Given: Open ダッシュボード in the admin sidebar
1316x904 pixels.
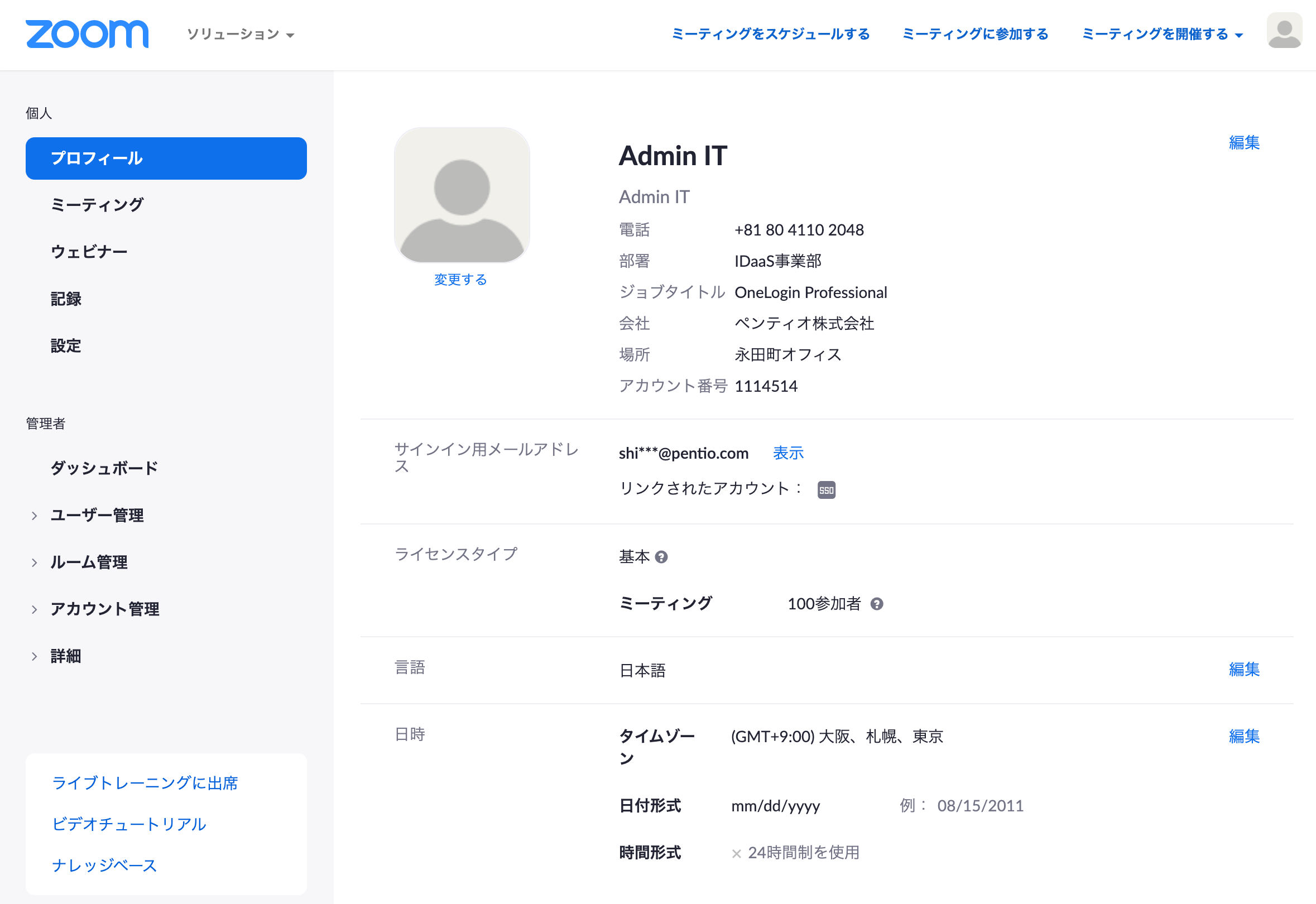Looking at the screenshot, I should pos(104,468).
